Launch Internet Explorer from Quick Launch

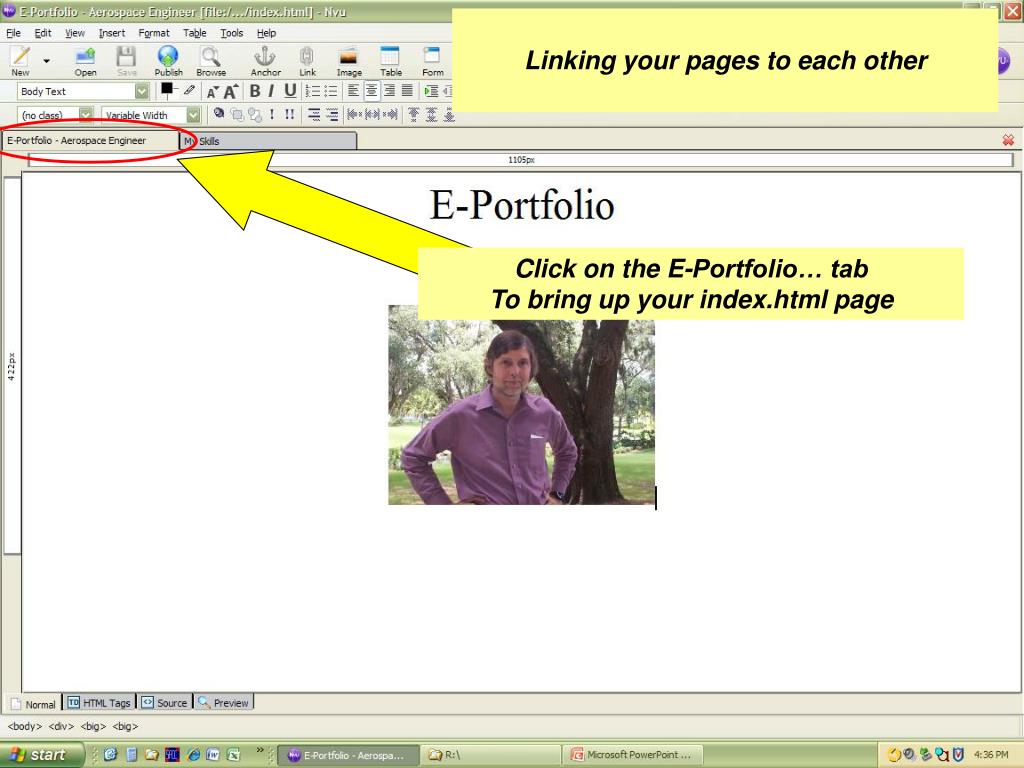(193, 755)
